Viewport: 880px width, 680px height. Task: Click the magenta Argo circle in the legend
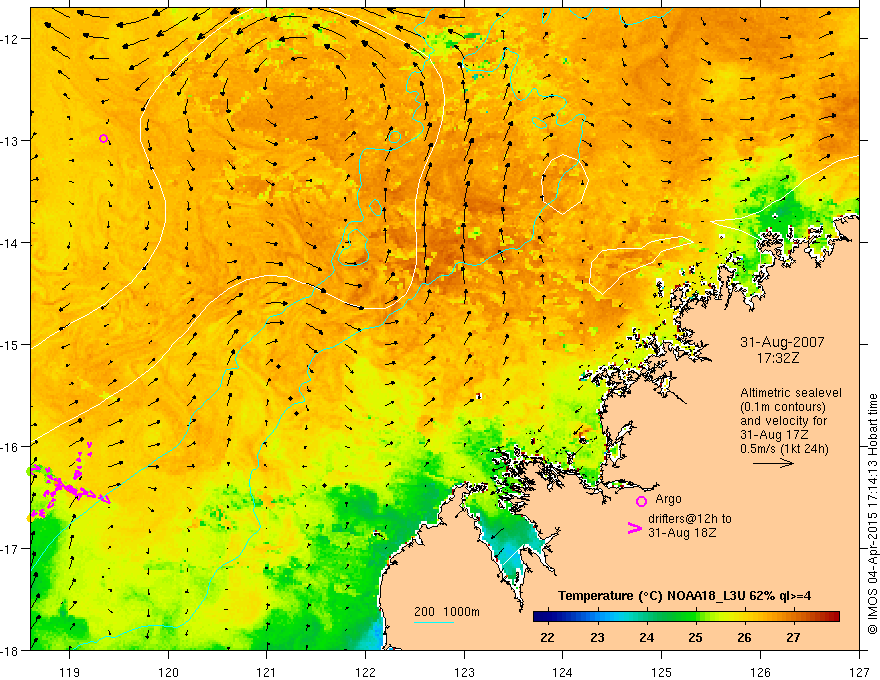641,502
